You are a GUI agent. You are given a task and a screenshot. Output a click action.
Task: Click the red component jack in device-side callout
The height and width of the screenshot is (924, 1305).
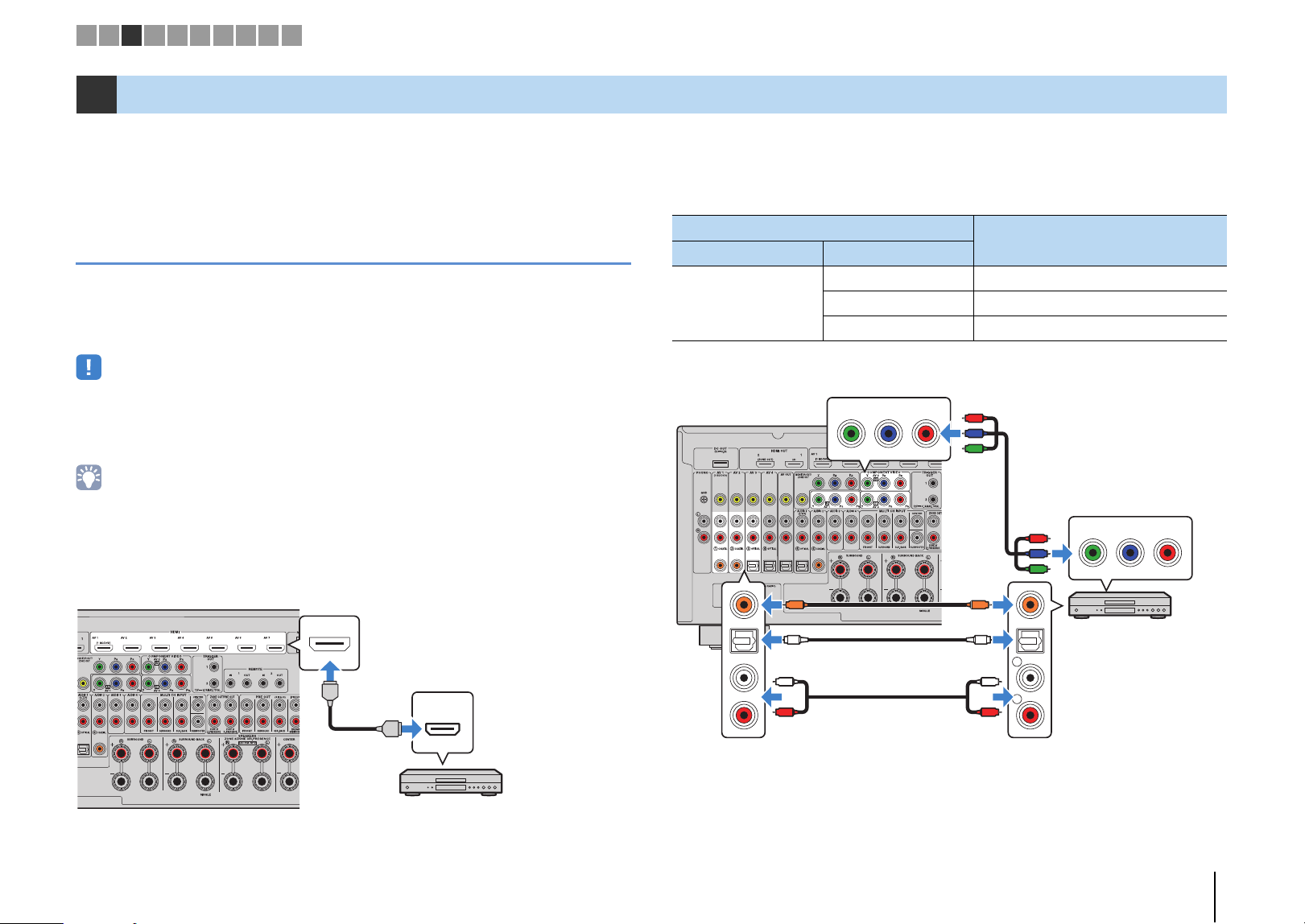click(x=1167, y=553)
